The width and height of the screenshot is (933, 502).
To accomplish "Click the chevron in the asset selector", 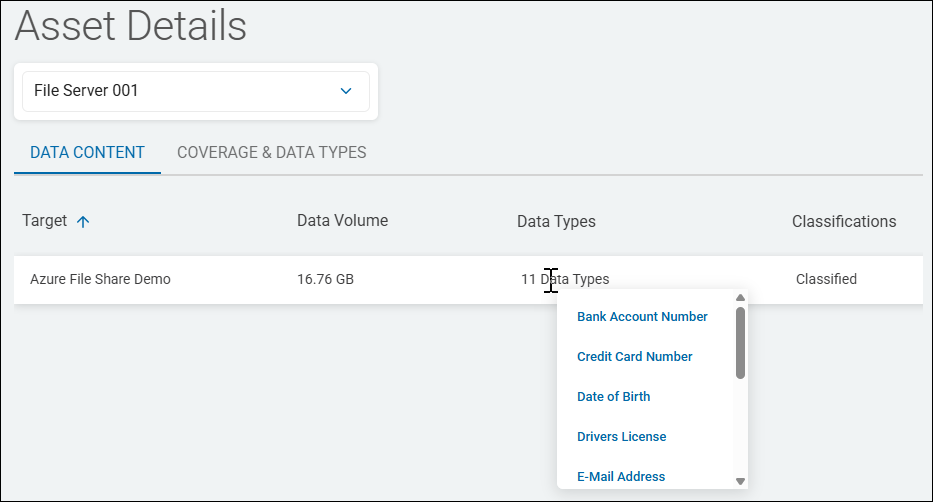I will click(346, 91).
